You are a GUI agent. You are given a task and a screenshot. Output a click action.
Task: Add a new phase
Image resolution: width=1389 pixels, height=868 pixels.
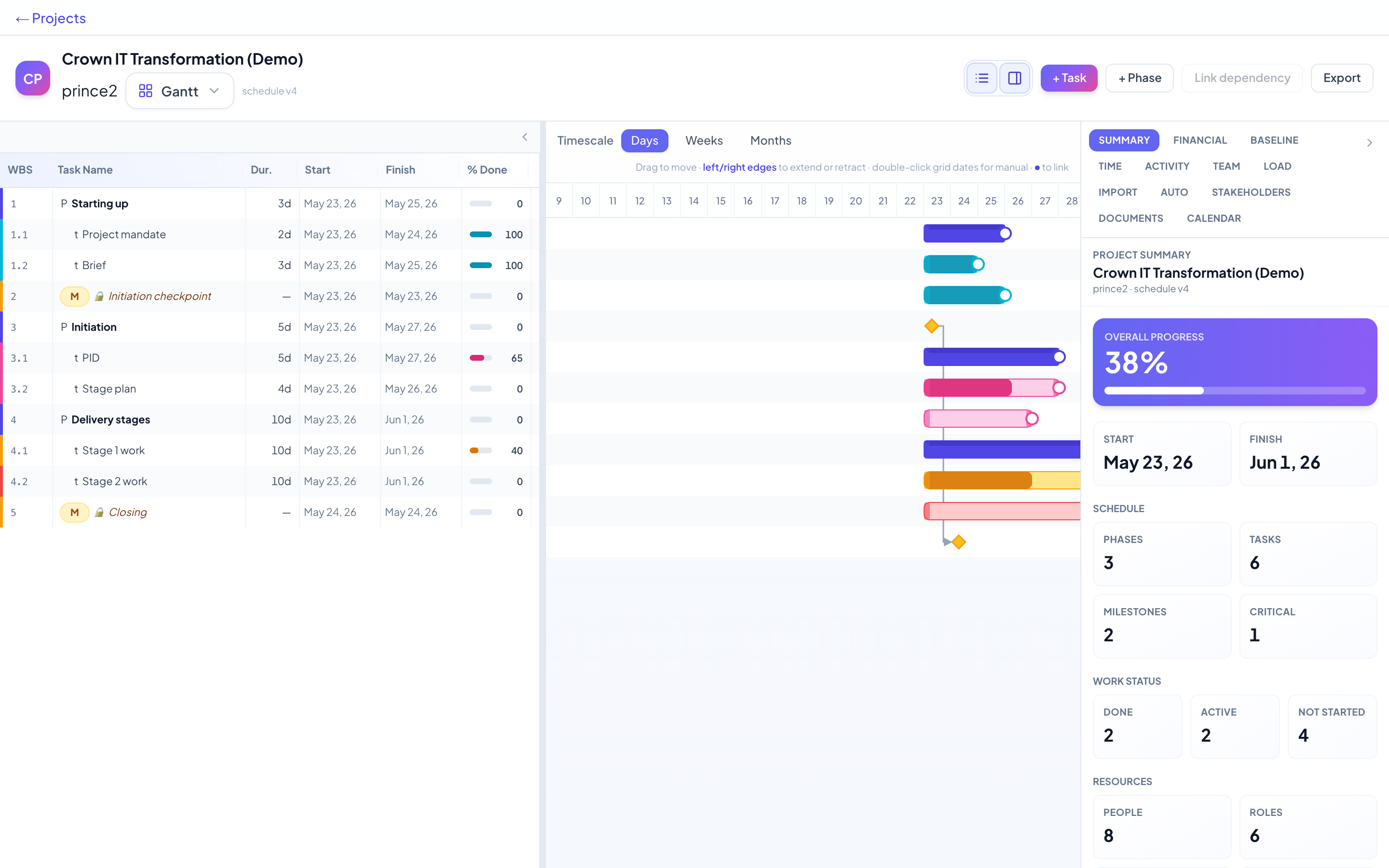point(1139,78)
